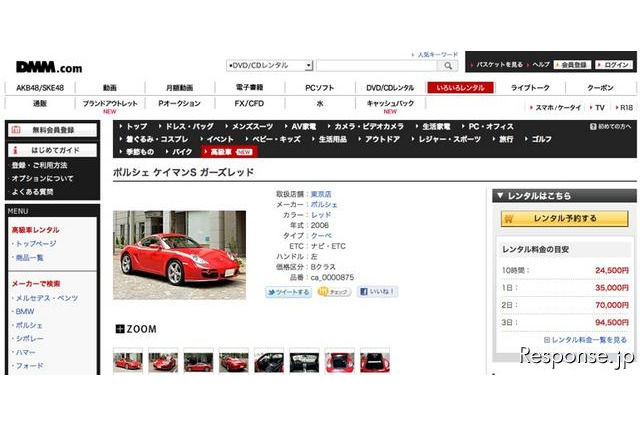The image size is (640, 426).
Task: Open the 東京店 store link
Action: tap(321, 194)
